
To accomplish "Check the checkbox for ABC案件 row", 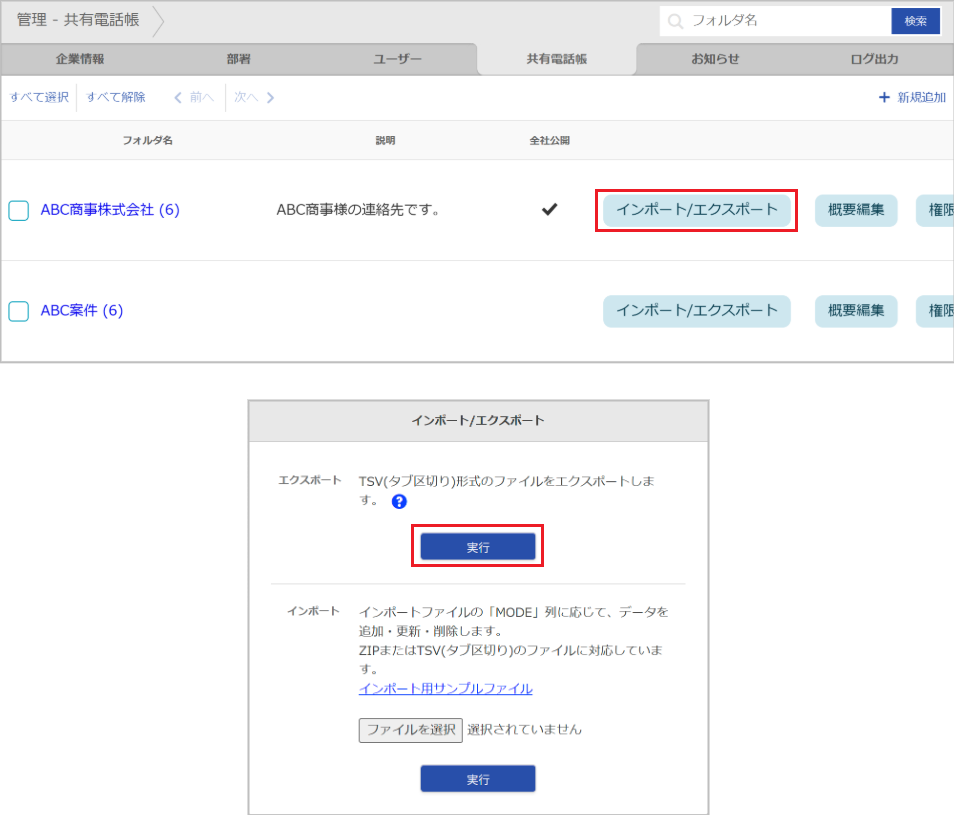I will click(18, 311).
